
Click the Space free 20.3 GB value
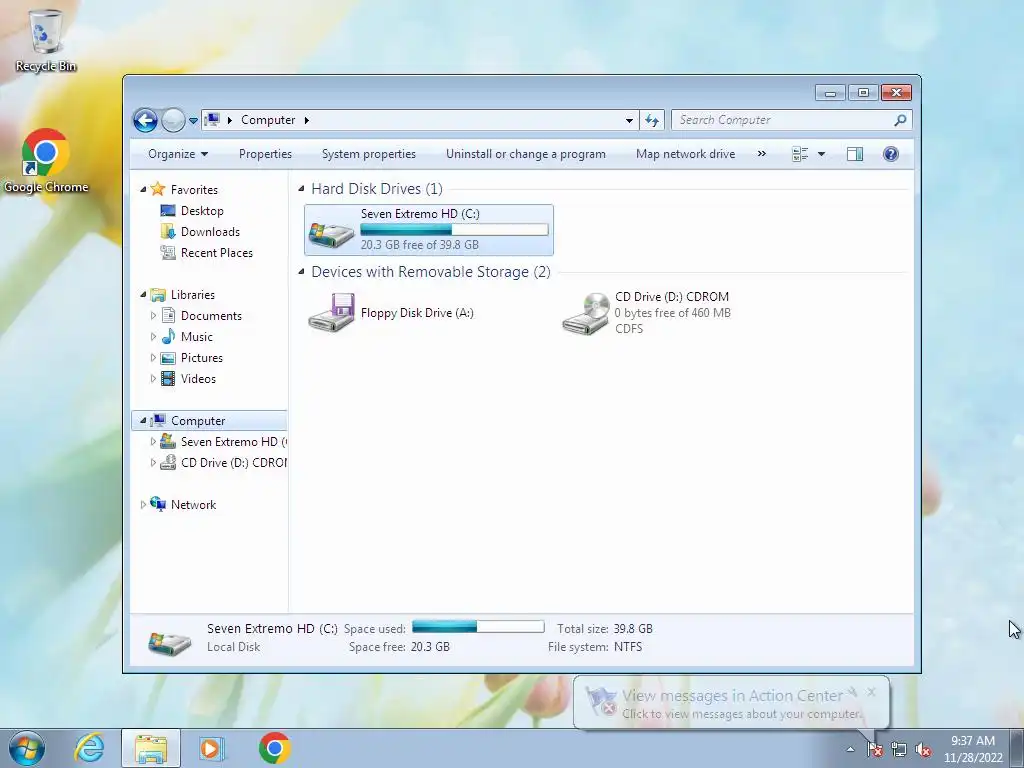pyautogui.click(x=430, y=647)
